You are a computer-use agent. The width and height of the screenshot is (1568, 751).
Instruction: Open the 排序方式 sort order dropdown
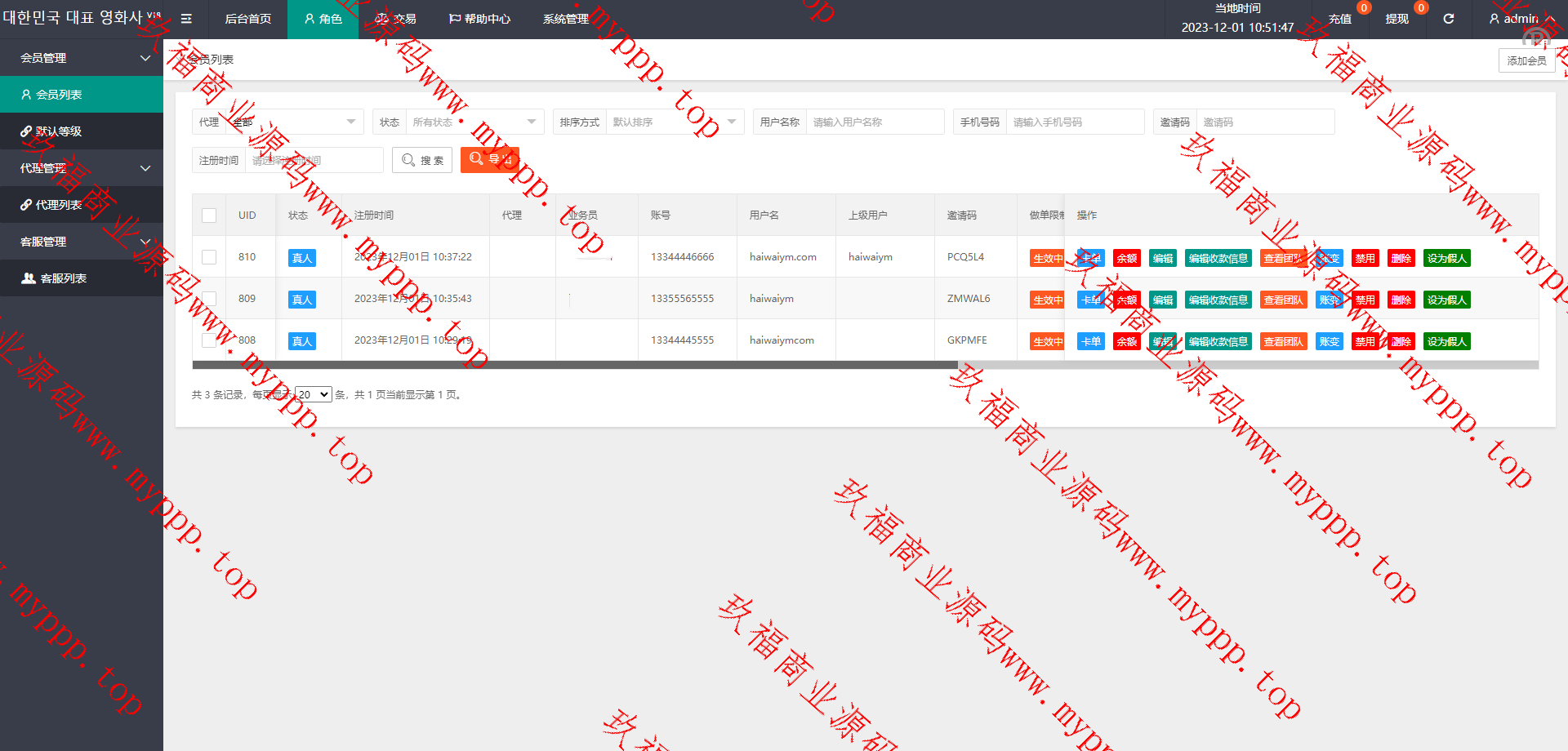[x=674, y=122]
